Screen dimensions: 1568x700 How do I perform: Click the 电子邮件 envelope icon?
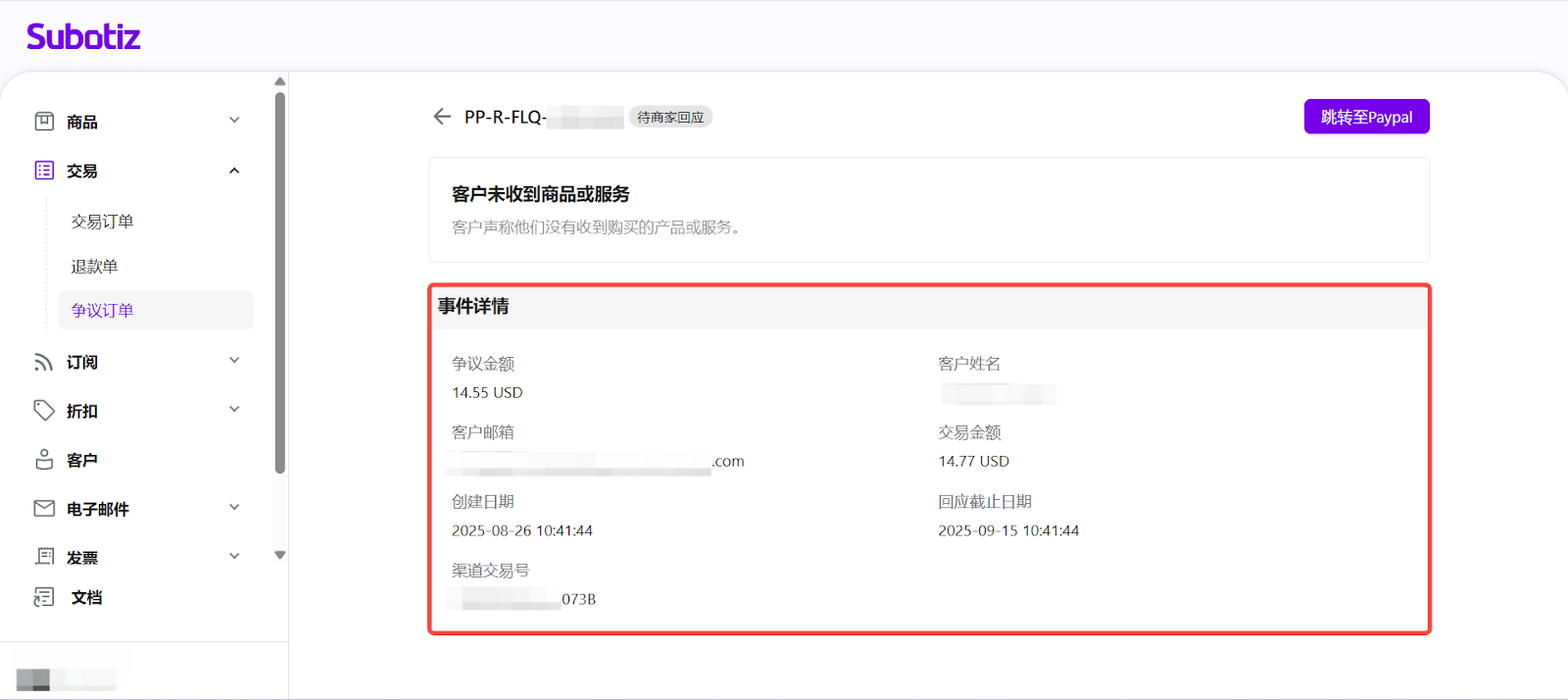coord(44,508)
